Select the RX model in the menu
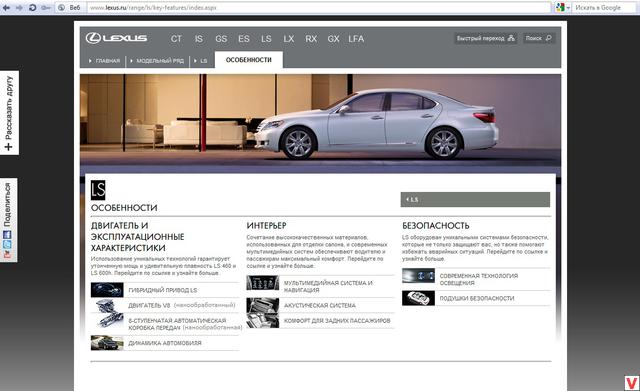Screen dimensions: 640x391 point(311,39)
